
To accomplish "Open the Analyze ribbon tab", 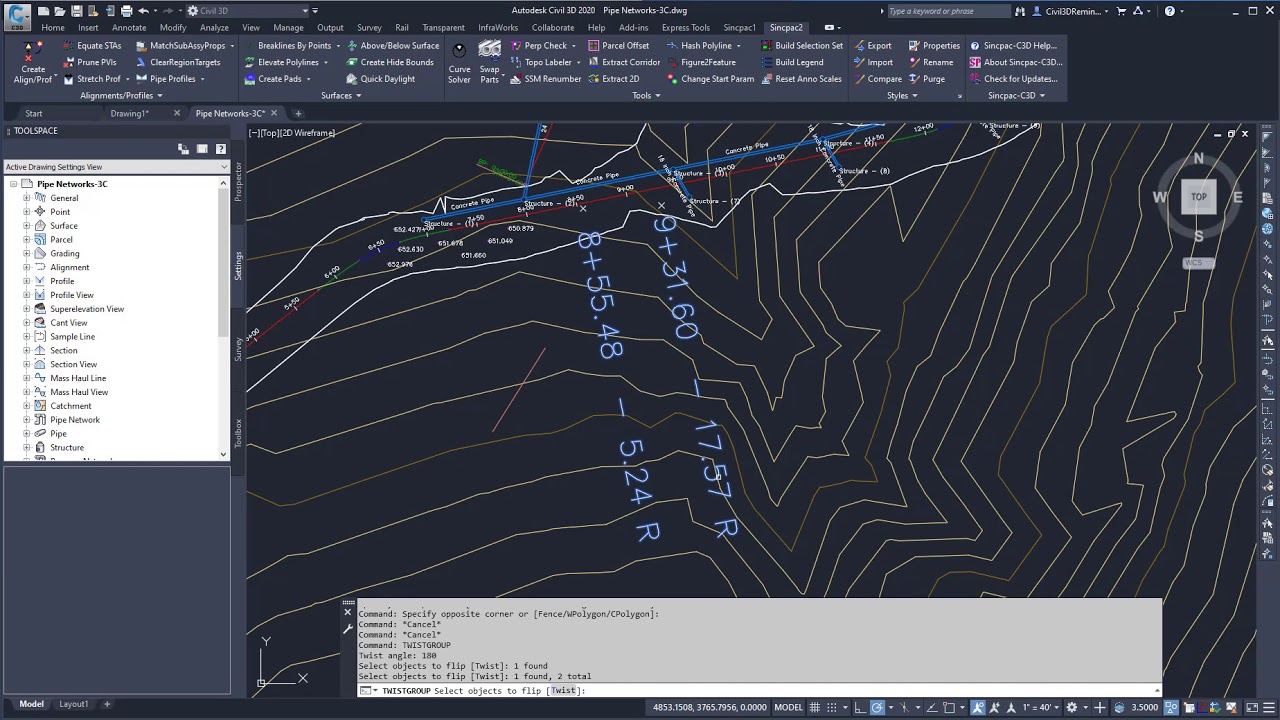I will pos(214,28).
